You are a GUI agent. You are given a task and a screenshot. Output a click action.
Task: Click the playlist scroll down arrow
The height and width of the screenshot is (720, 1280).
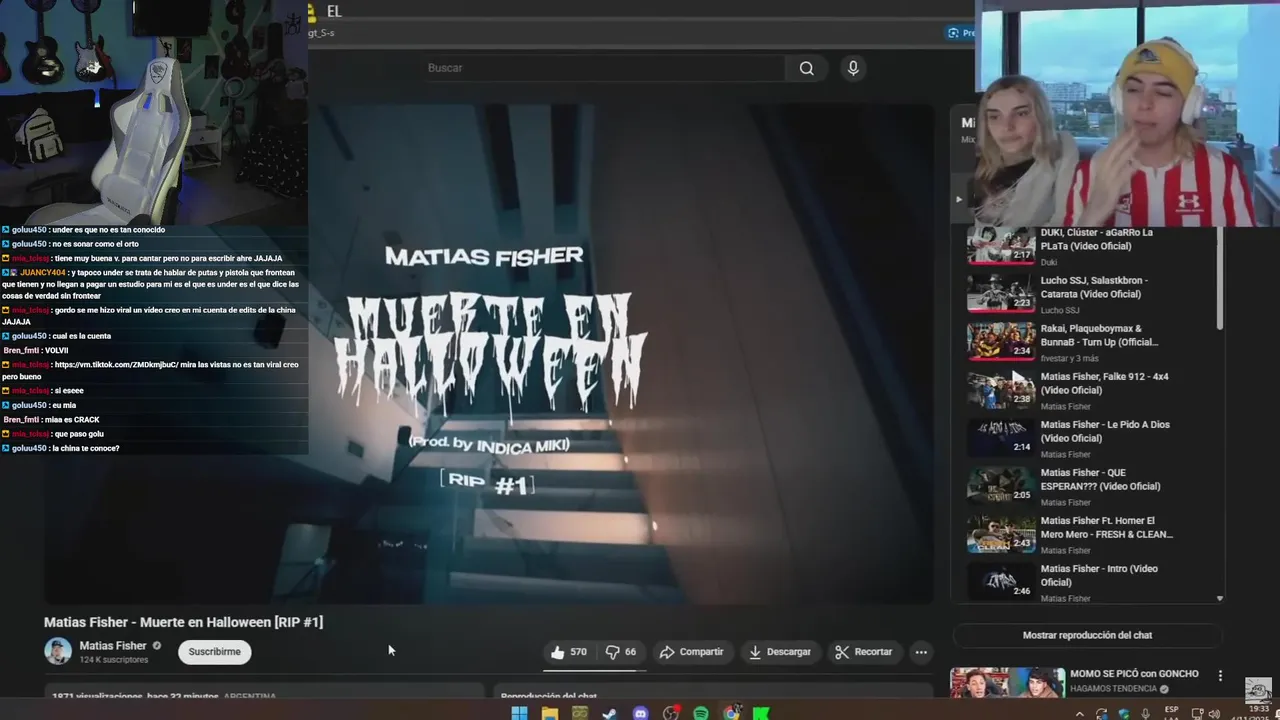point(1219,598)
